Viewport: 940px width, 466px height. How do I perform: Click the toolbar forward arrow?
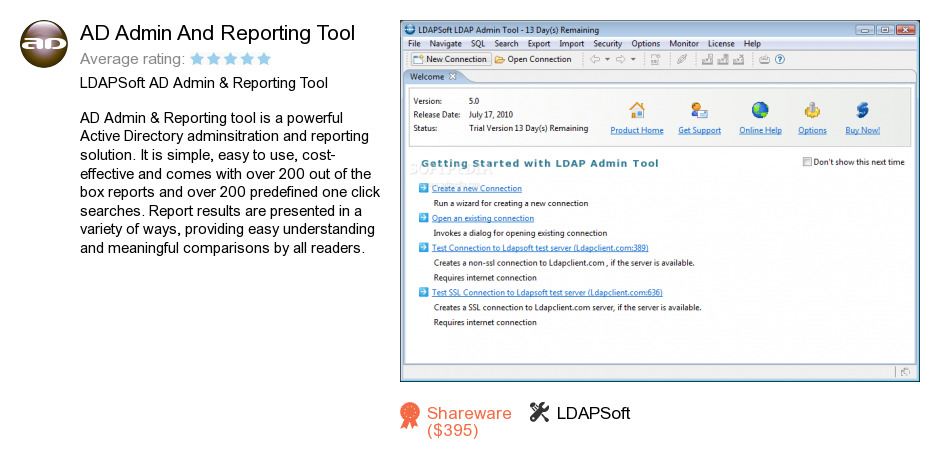[620, 59]
